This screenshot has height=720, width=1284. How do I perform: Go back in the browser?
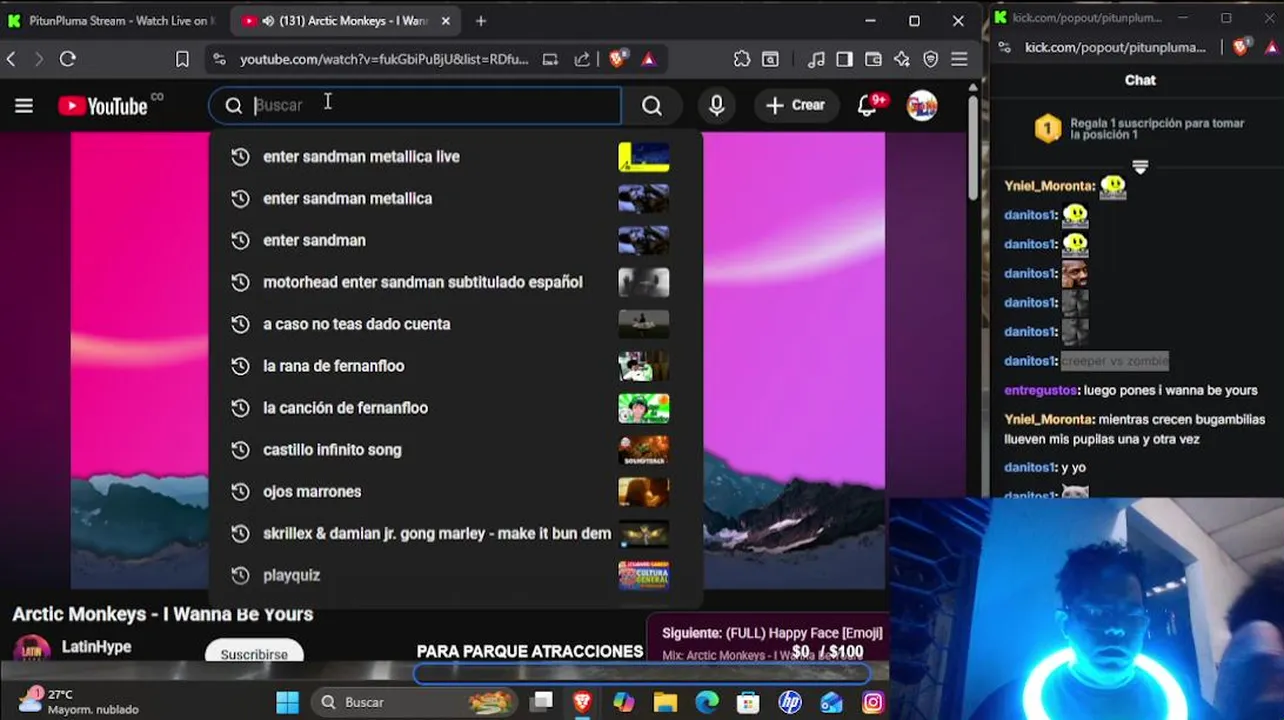[x=12, y=60]
